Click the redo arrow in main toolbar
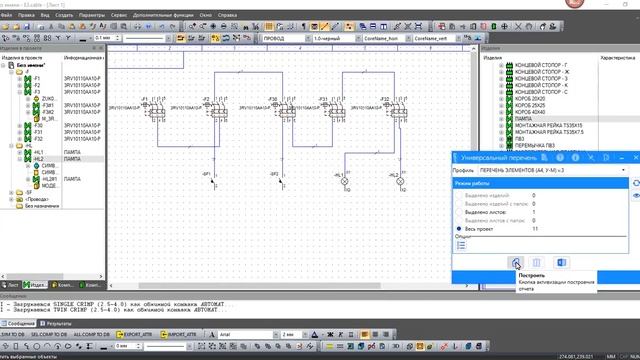 [x=172, y=27]
